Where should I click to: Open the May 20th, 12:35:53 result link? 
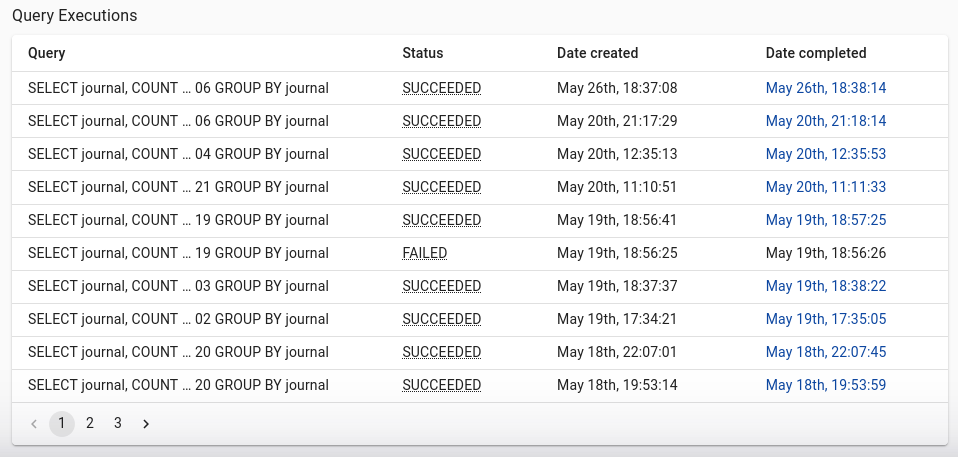coord(825,154)
